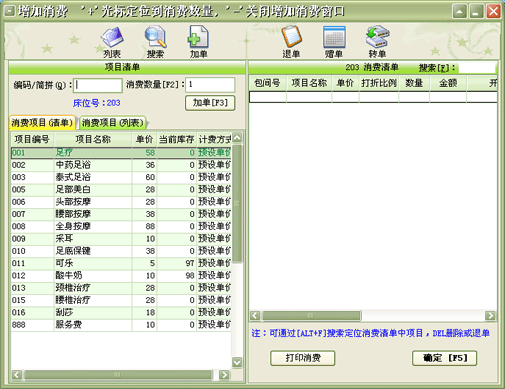
Task: Click the 消费数量 quantity field
Action: pyautogui.click(x=210, y=85)
